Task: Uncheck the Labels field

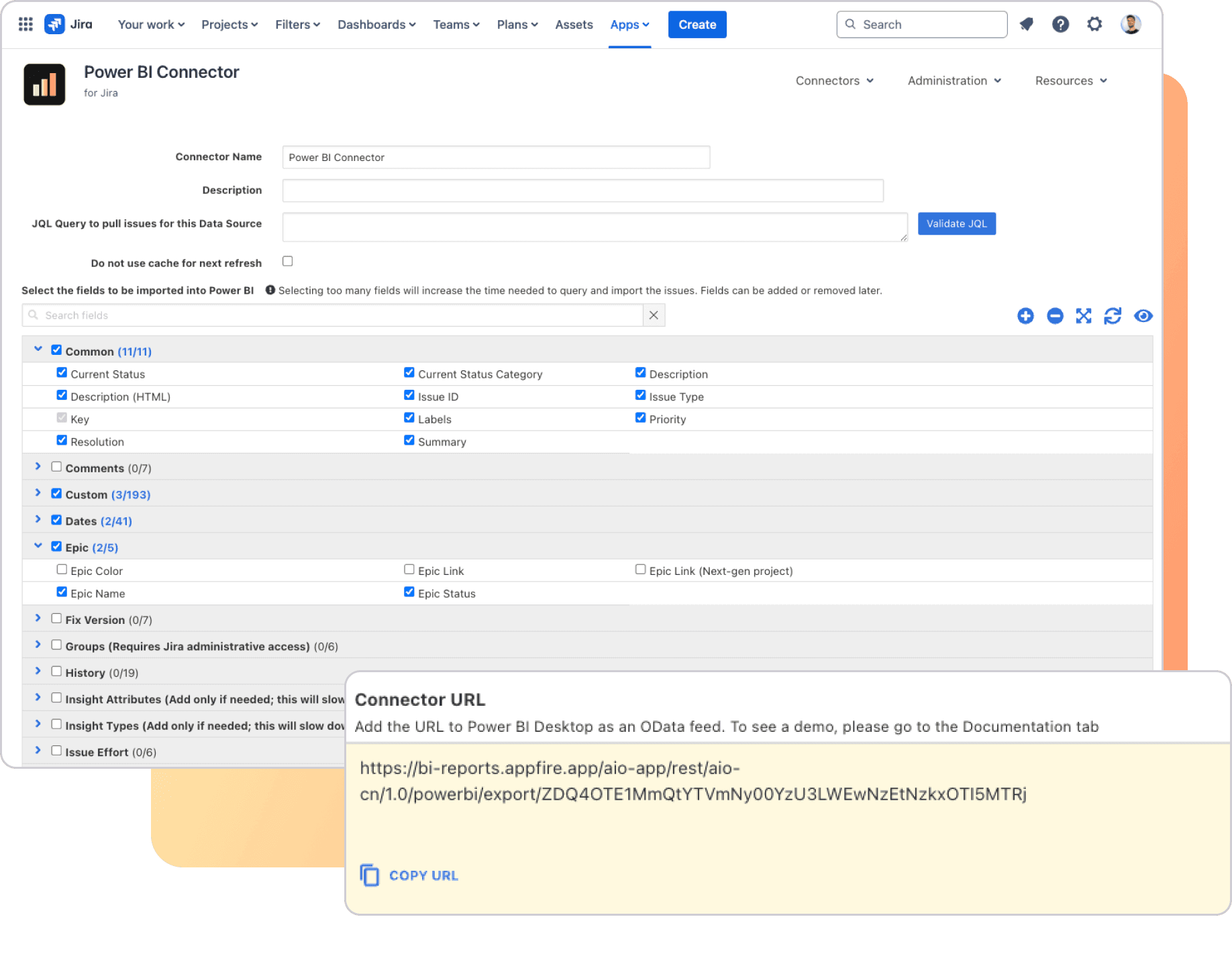Action: coord(409,417)
